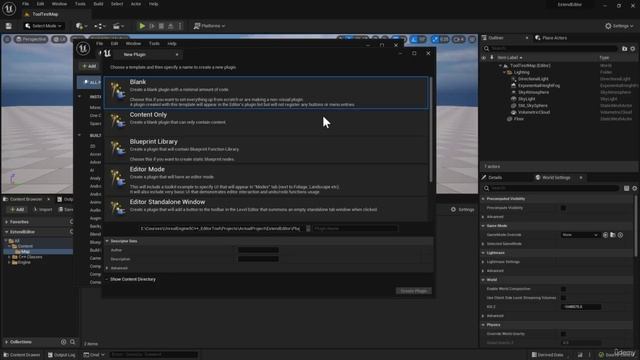Select the Blueprint Library plugin template
Viewport: 640px width, 360px height.
click(266, 150)
